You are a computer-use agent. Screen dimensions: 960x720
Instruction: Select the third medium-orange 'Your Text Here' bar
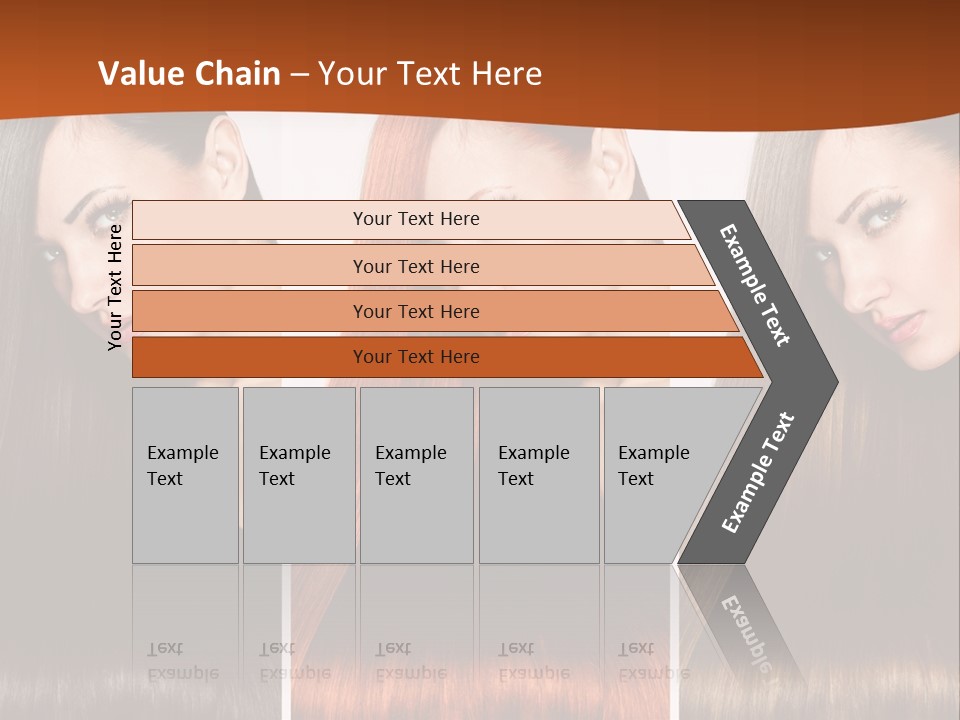[x=435, y=311]
